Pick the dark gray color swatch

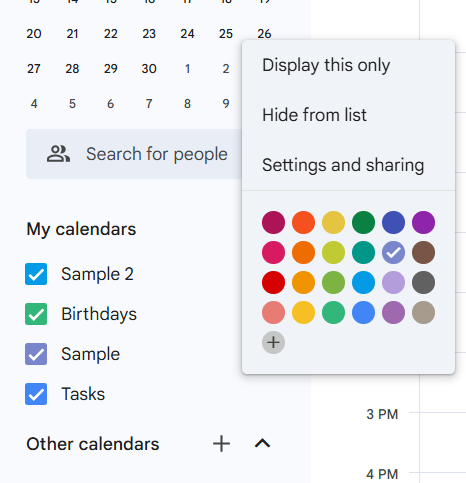point(423,282)
